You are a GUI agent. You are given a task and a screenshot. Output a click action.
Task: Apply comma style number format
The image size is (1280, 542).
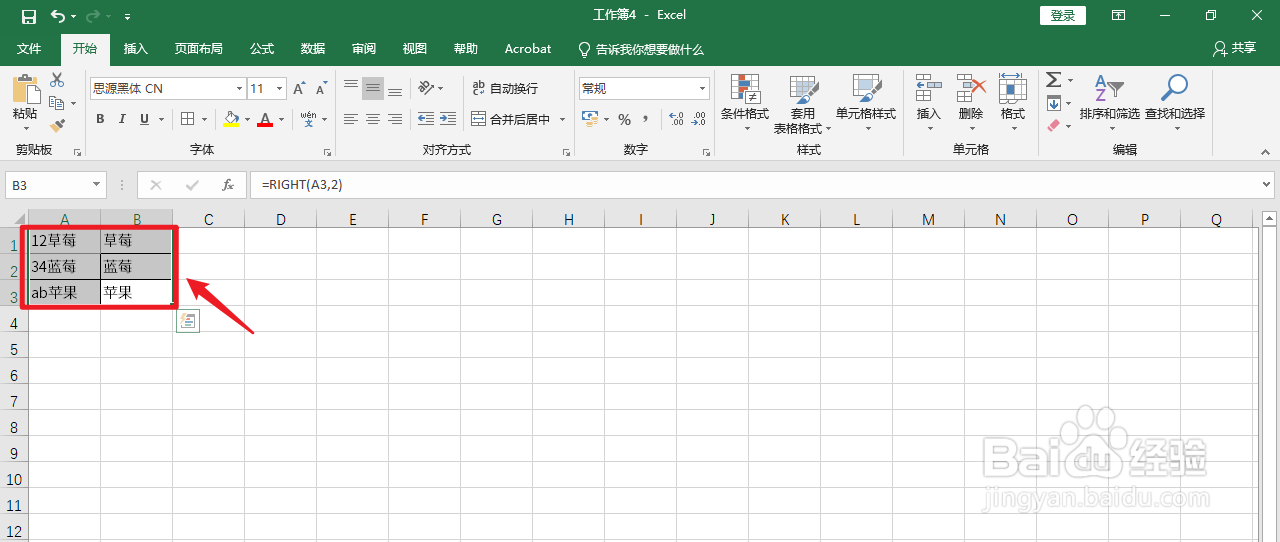click(x=646, y=119)
